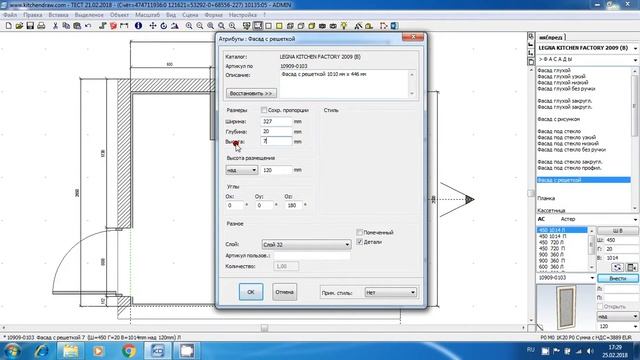Viewport: 640px width, 360px height.
Task: Toggle 'Открыть' checkbox in side panel
Action: tap(600, 306)
